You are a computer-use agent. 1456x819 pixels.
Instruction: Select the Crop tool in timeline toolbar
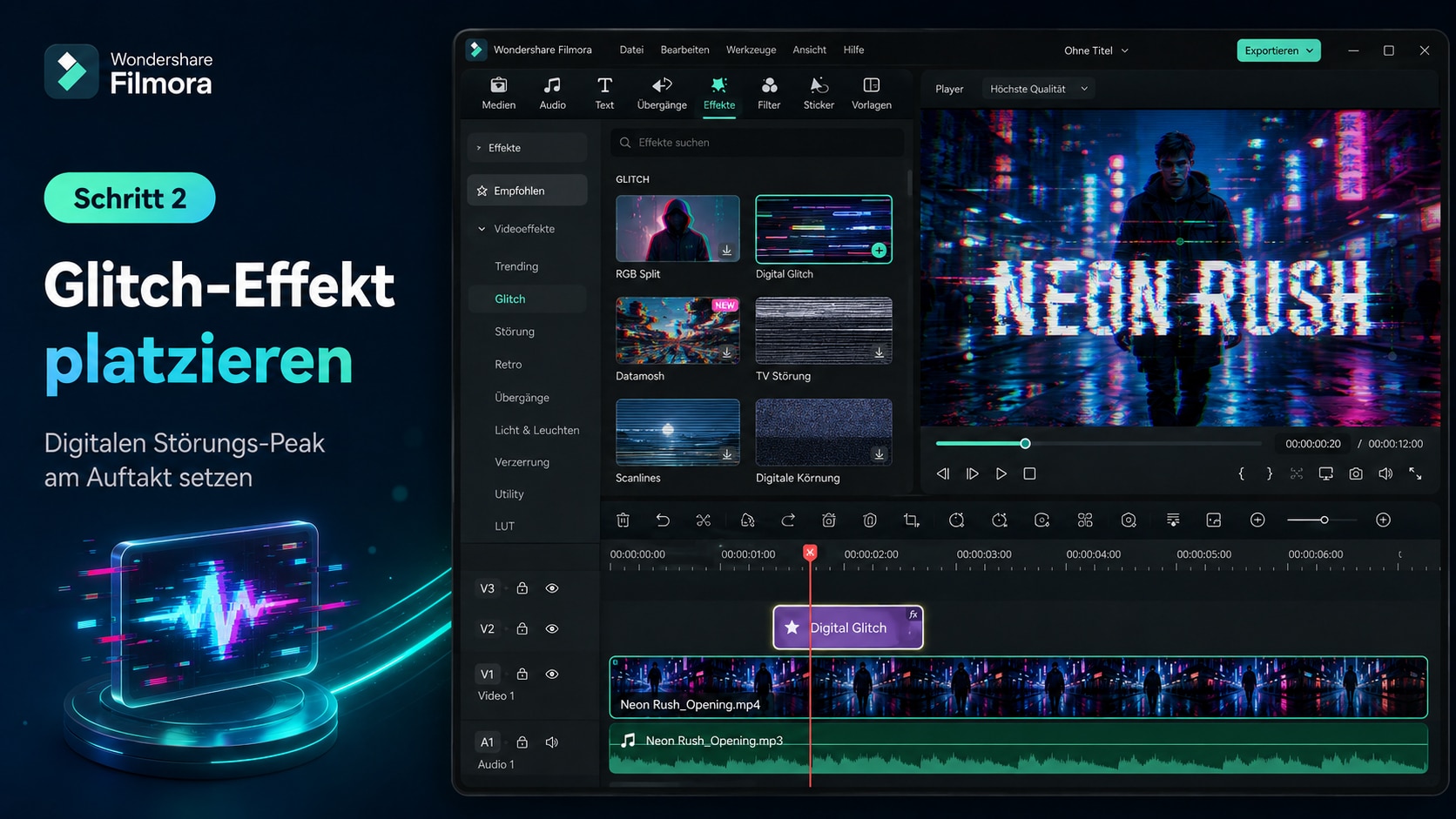pyautogui.click(x=912, y=520)
